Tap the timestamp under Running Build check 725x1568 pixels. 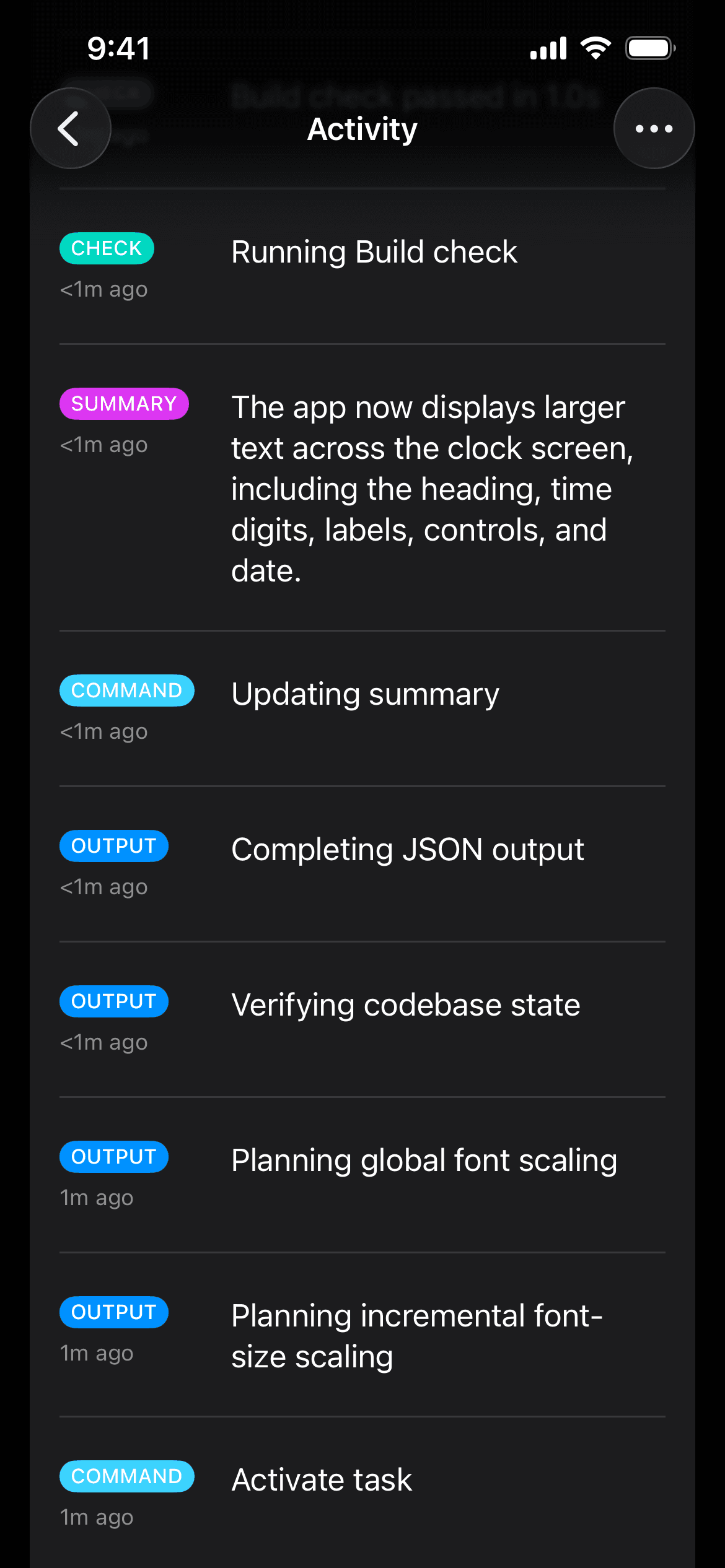coord(103,288)
